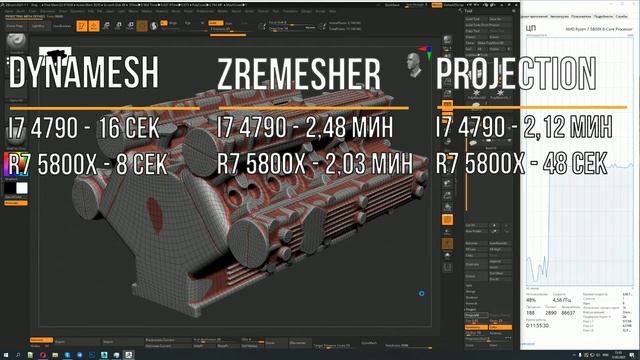The width and height of the screenshot is (640, 360).
Task: Click the Load Tool button
Action: pos(476,19)
